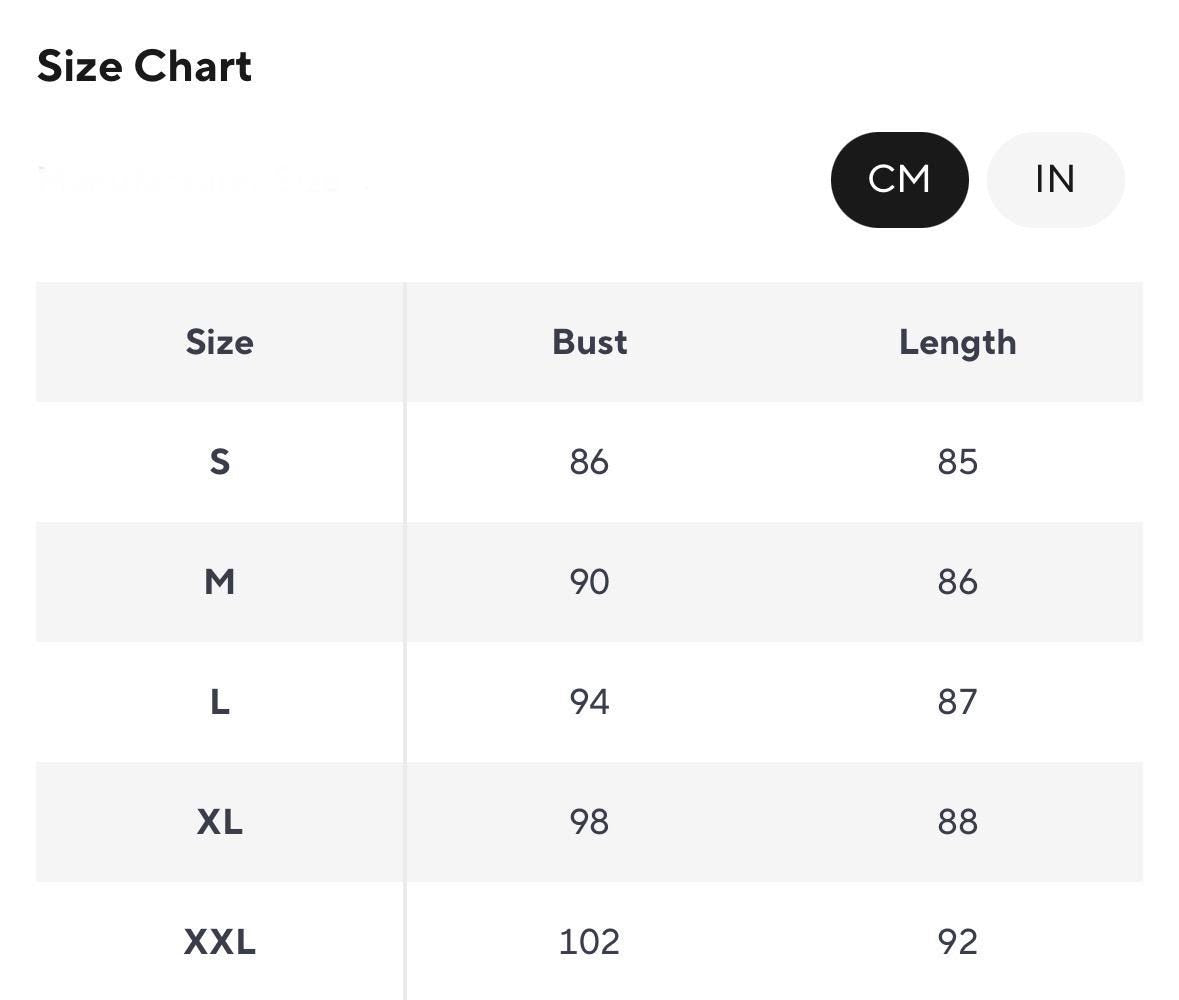Click the bust value 98 for size XL
Image resolution: width=1179 pixels, height=1000 pixels.
click(589, 822)
